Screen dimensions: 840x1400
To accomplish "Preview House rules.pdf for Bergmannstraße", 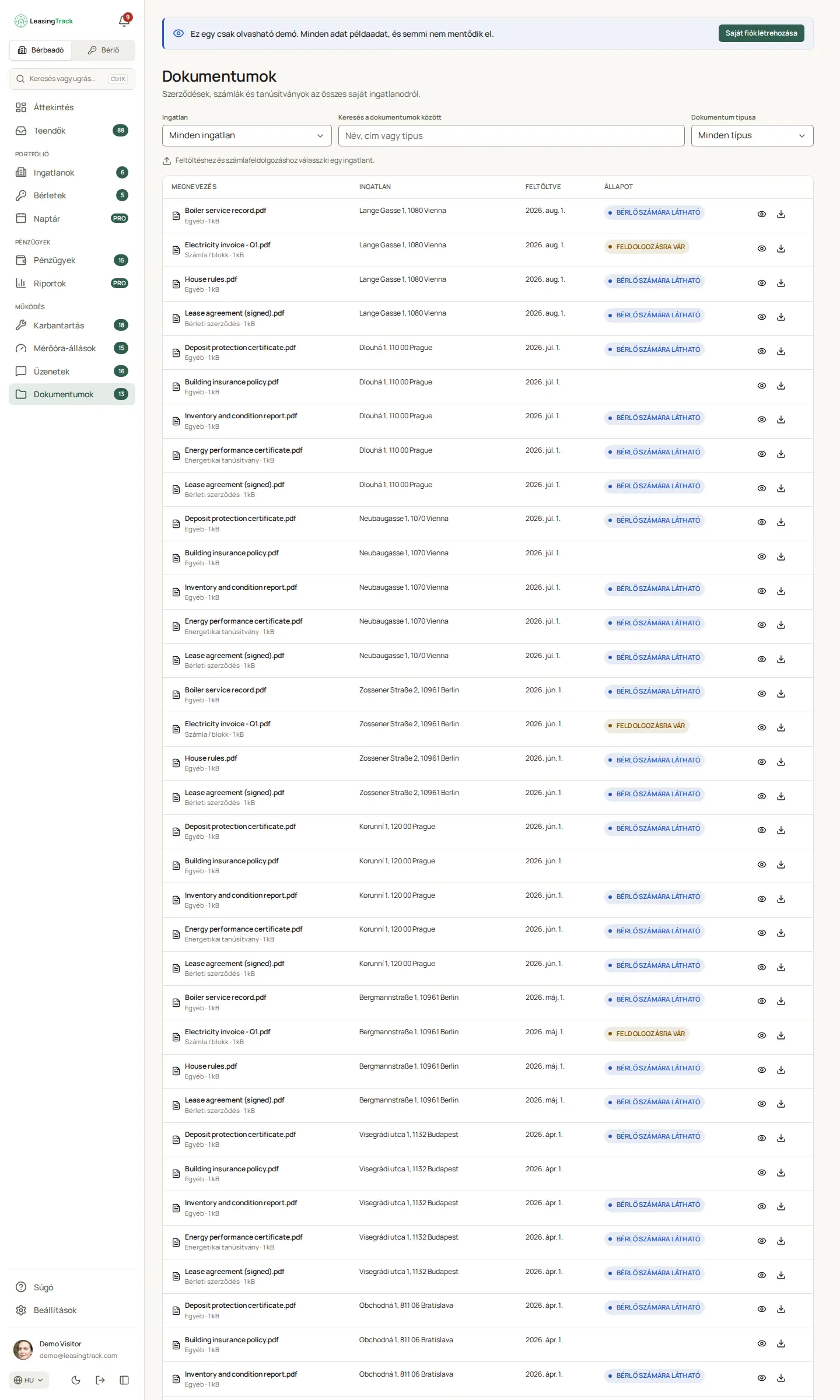I will point(762,1070).
